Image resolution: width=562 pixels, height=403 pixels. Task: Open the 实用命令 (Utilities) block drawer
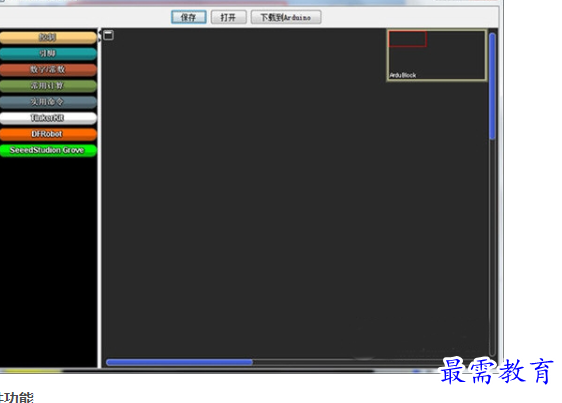click(48, 102)
